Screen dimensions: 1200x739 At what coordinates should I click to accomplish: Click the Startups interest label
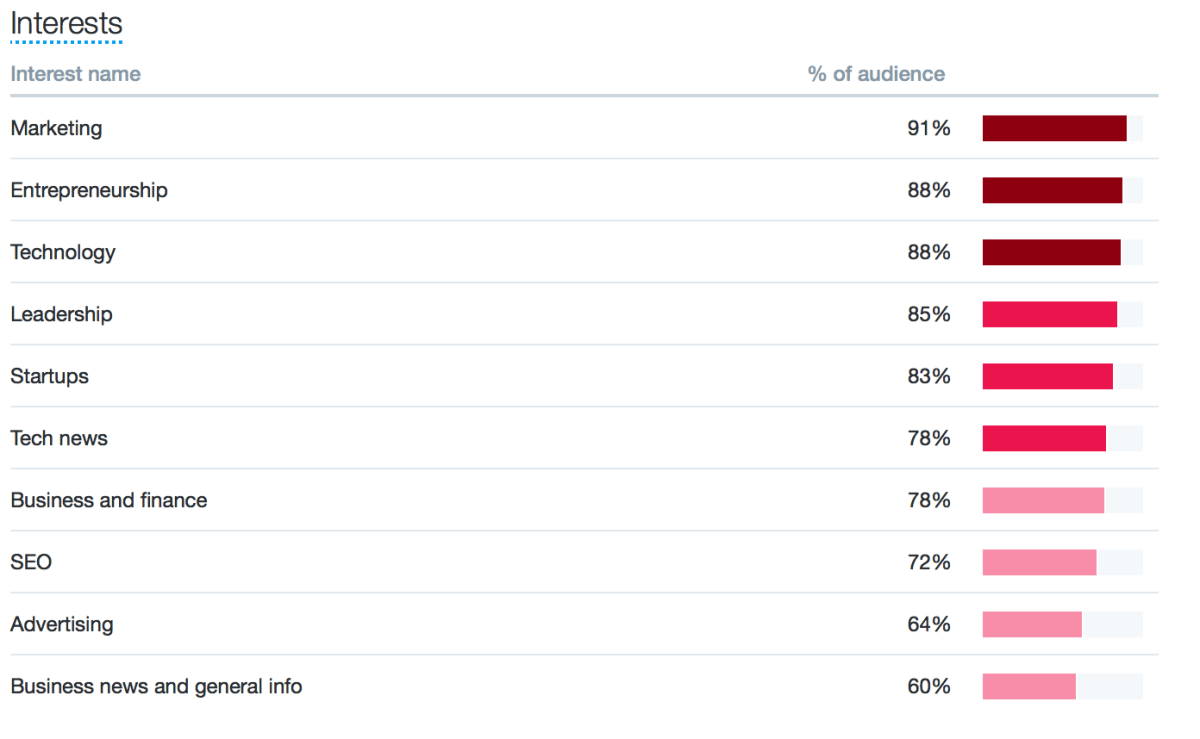(x=49, y=376)
